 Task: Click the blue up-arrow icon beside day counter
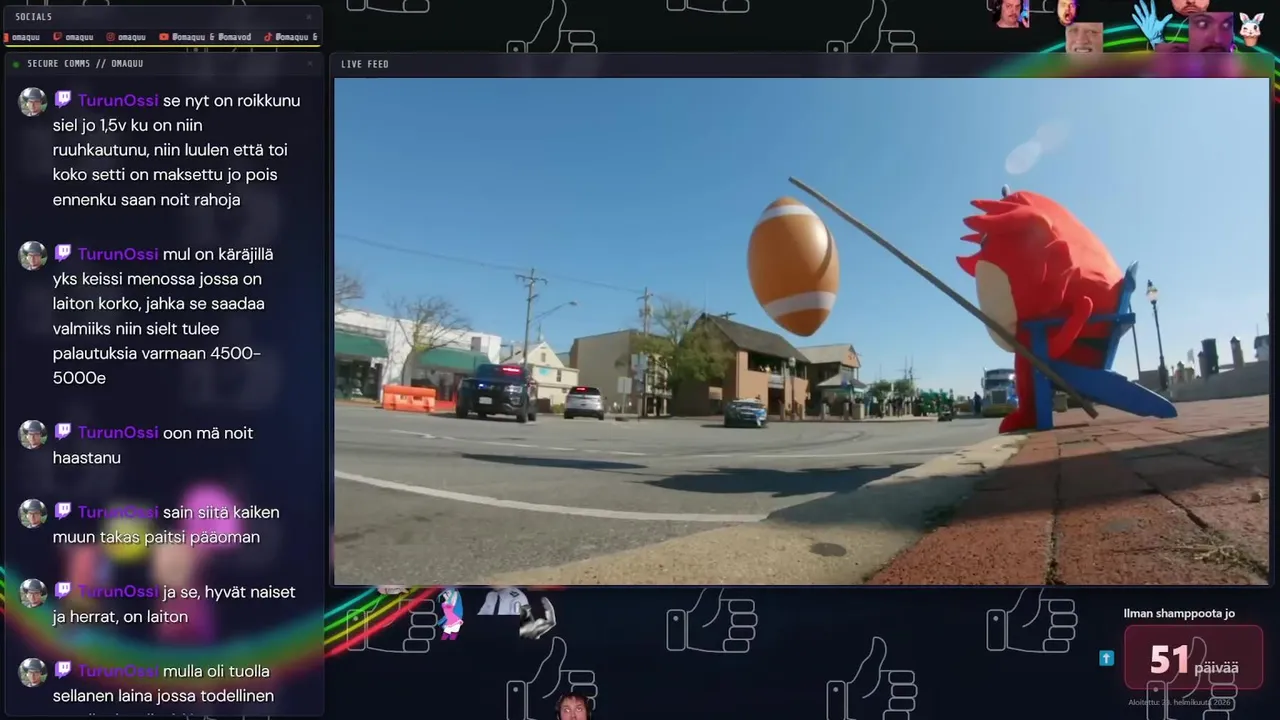coord(1106,658)
